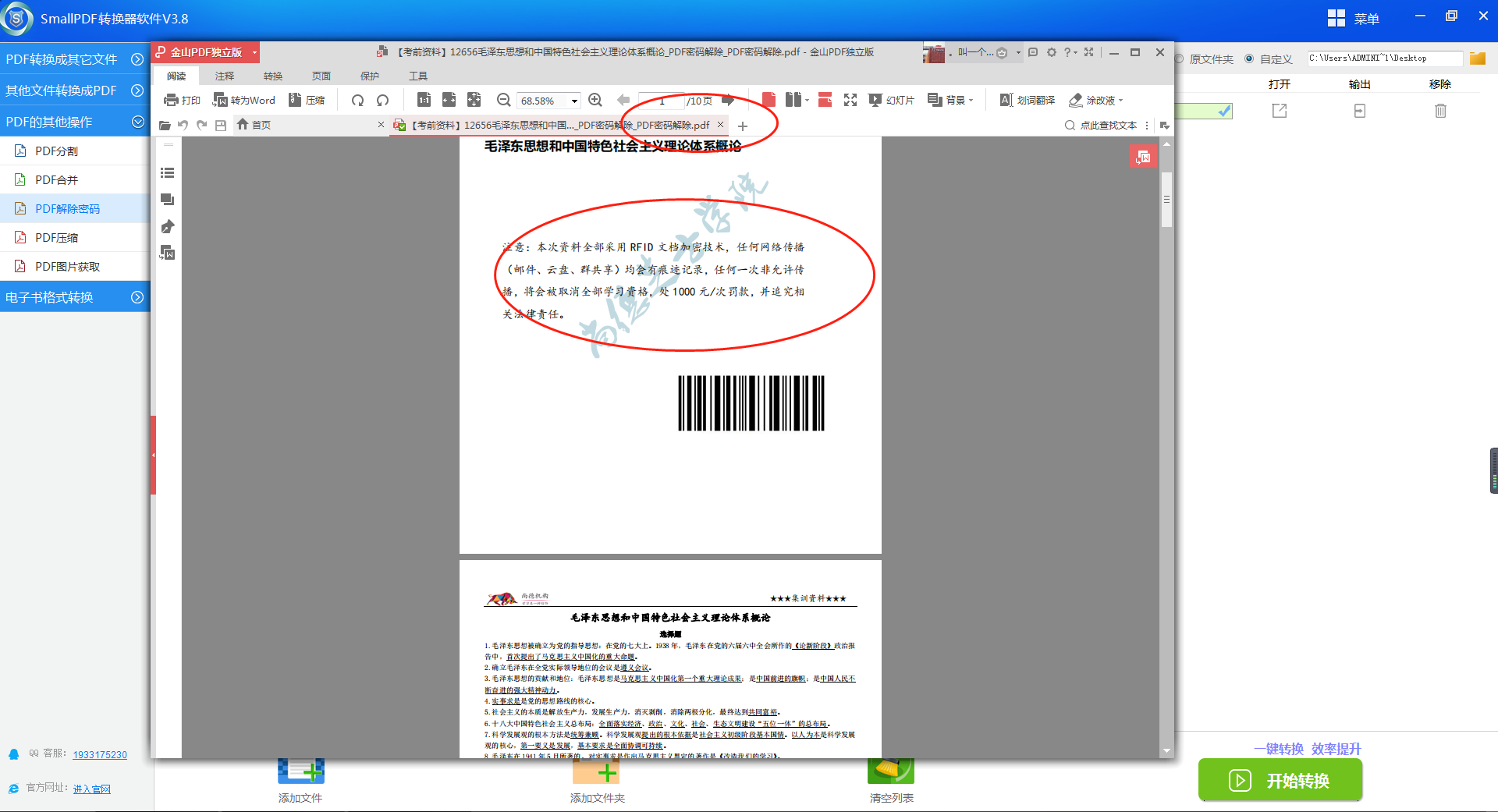Expand 其他文件转换成PDF section
The width and height of the screenshot is (1498, 812).
(x=75, y=90)
